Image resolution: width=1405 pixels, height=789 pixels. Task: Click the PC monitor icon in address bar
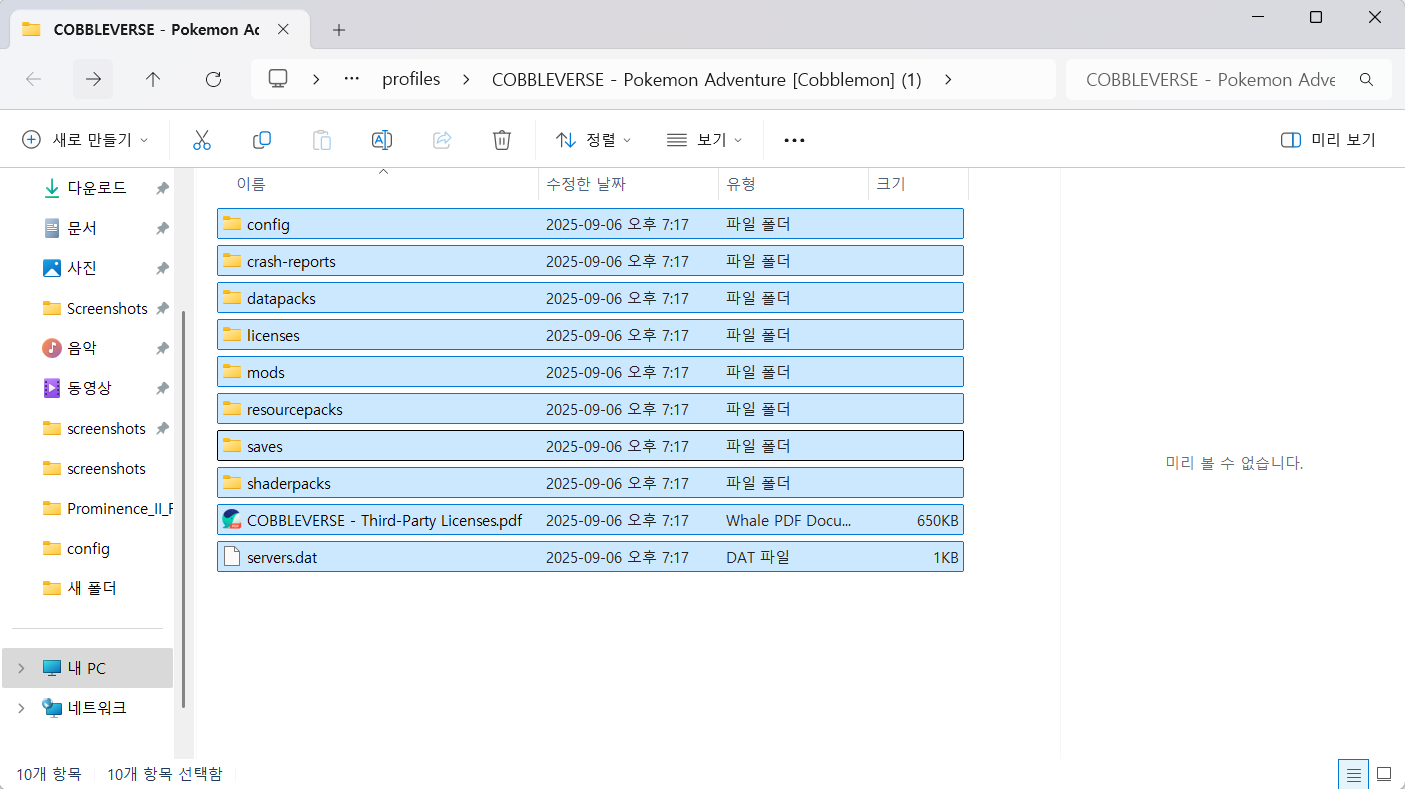(x=279, y=79)
